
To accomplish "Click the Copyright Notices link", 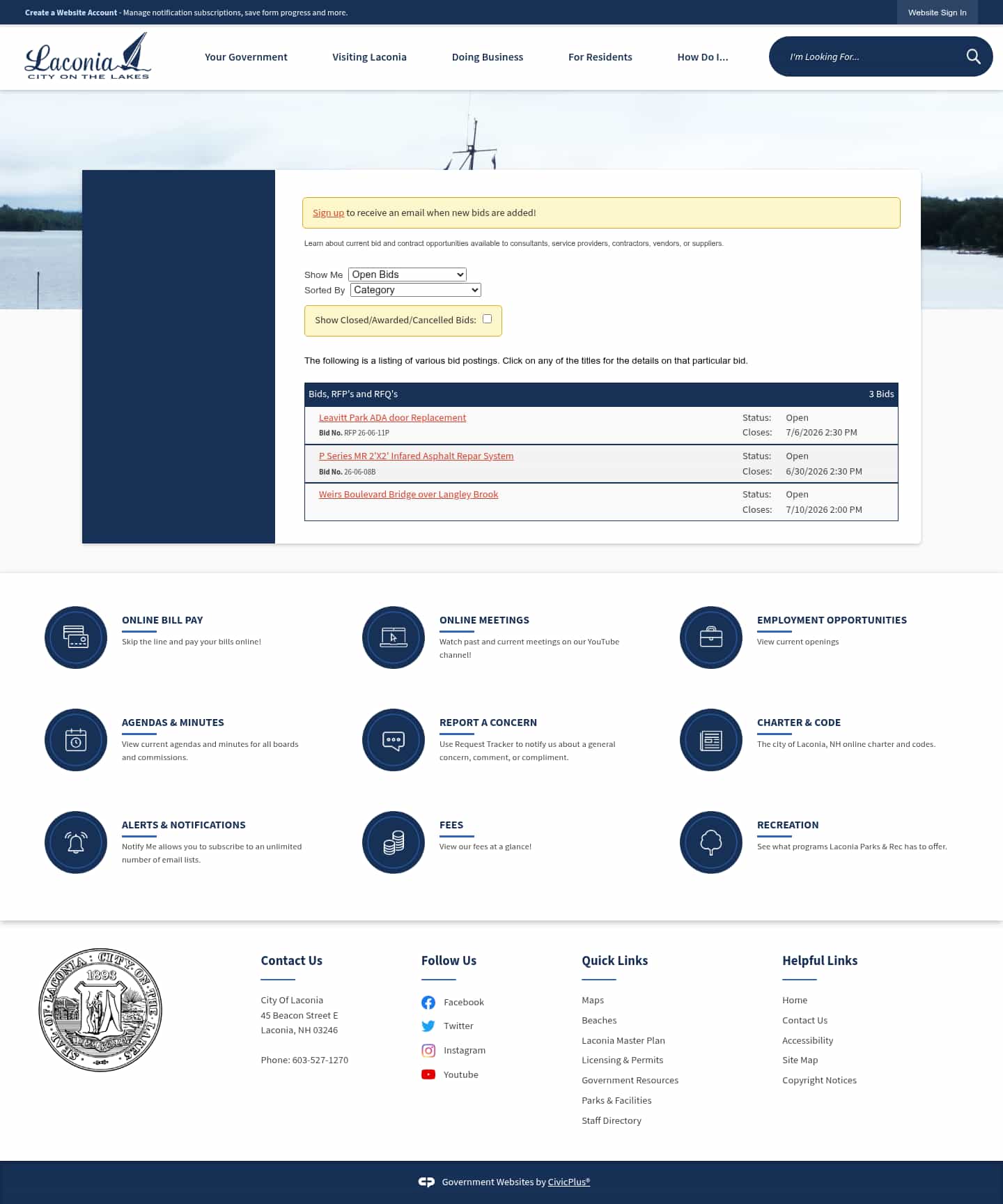I will pos(820,1080).
